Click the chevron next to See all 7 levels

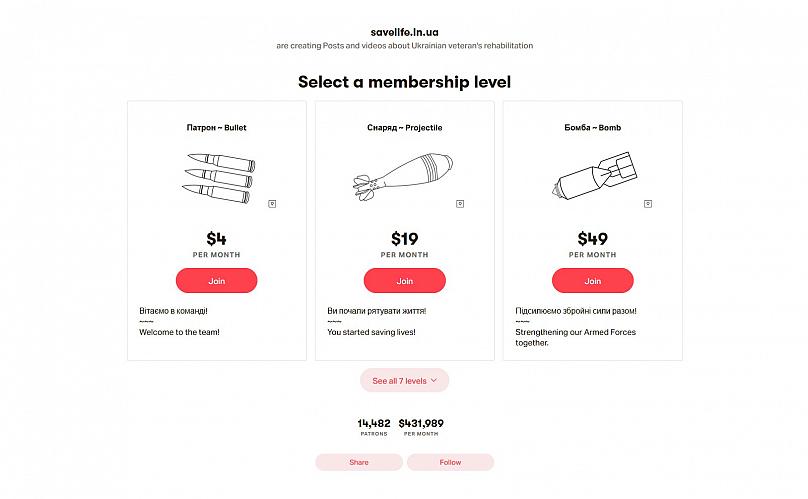click(x=434, y=380)
